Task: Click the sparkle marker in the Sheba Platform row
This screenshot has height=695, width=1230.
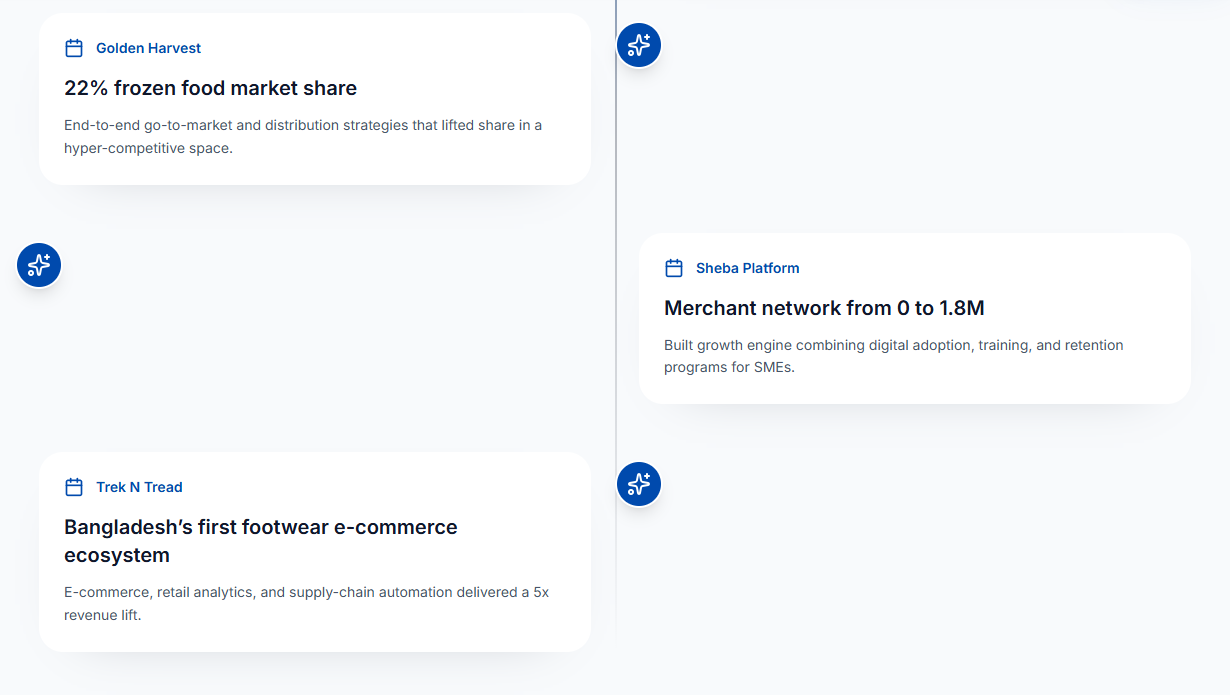Action: 39,265
